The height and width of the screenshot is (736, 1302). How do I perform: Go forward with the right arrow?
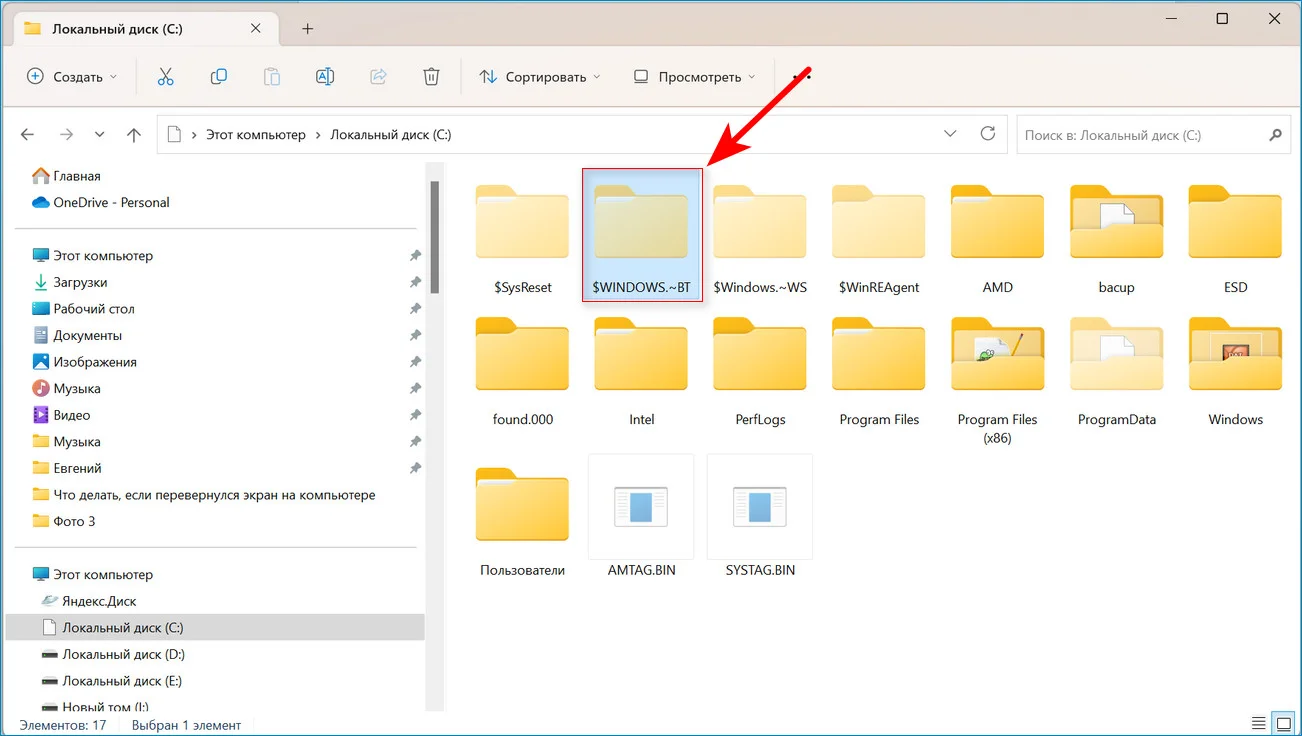pyautogui.click(x=66, y=134)
